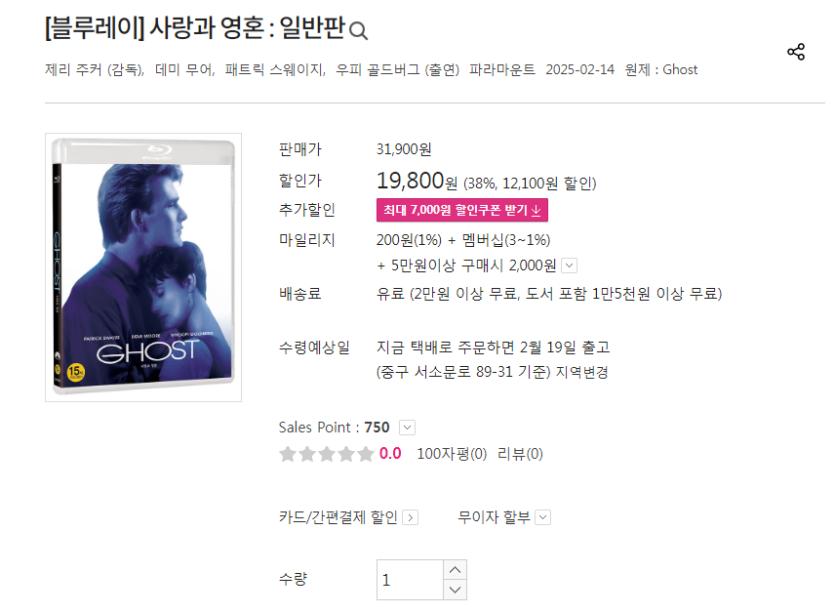Expand the mileage details chevron

click(x=569, y=265)
